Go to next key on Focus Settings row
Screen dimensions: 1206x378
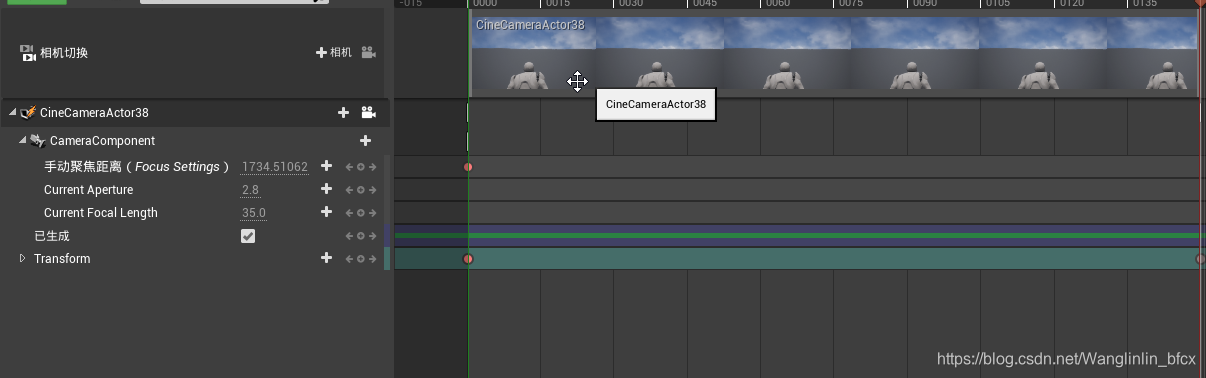click(373, 167)
